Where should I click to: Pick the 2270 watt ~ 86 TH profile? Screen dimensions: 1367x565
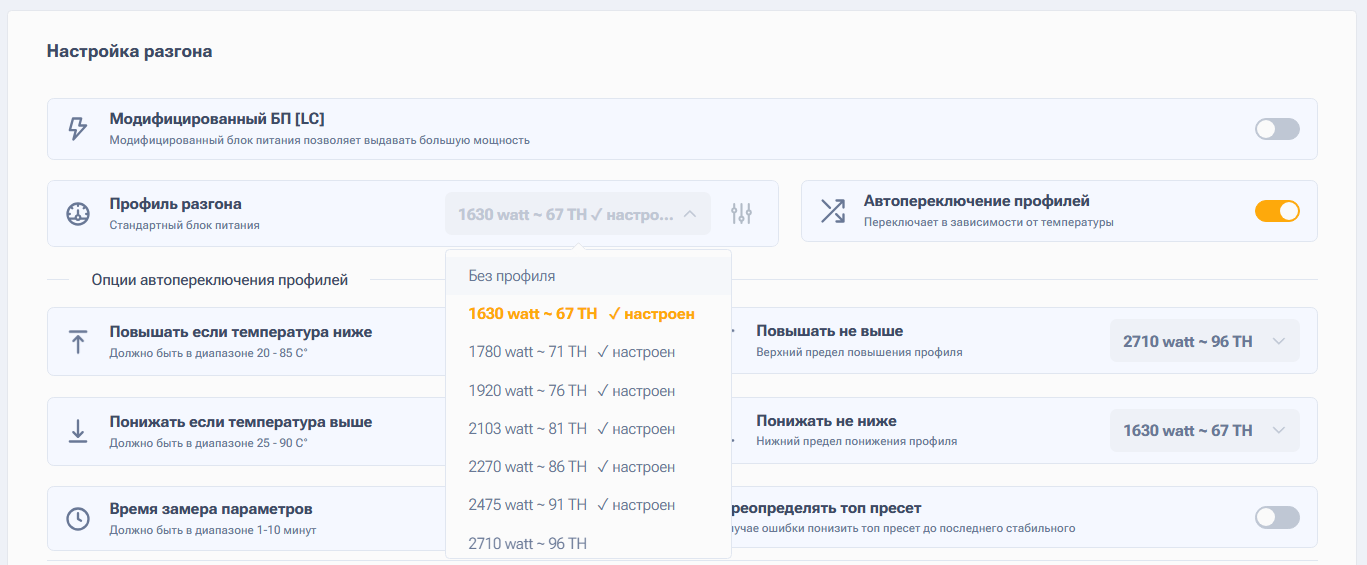coord(571,467)
